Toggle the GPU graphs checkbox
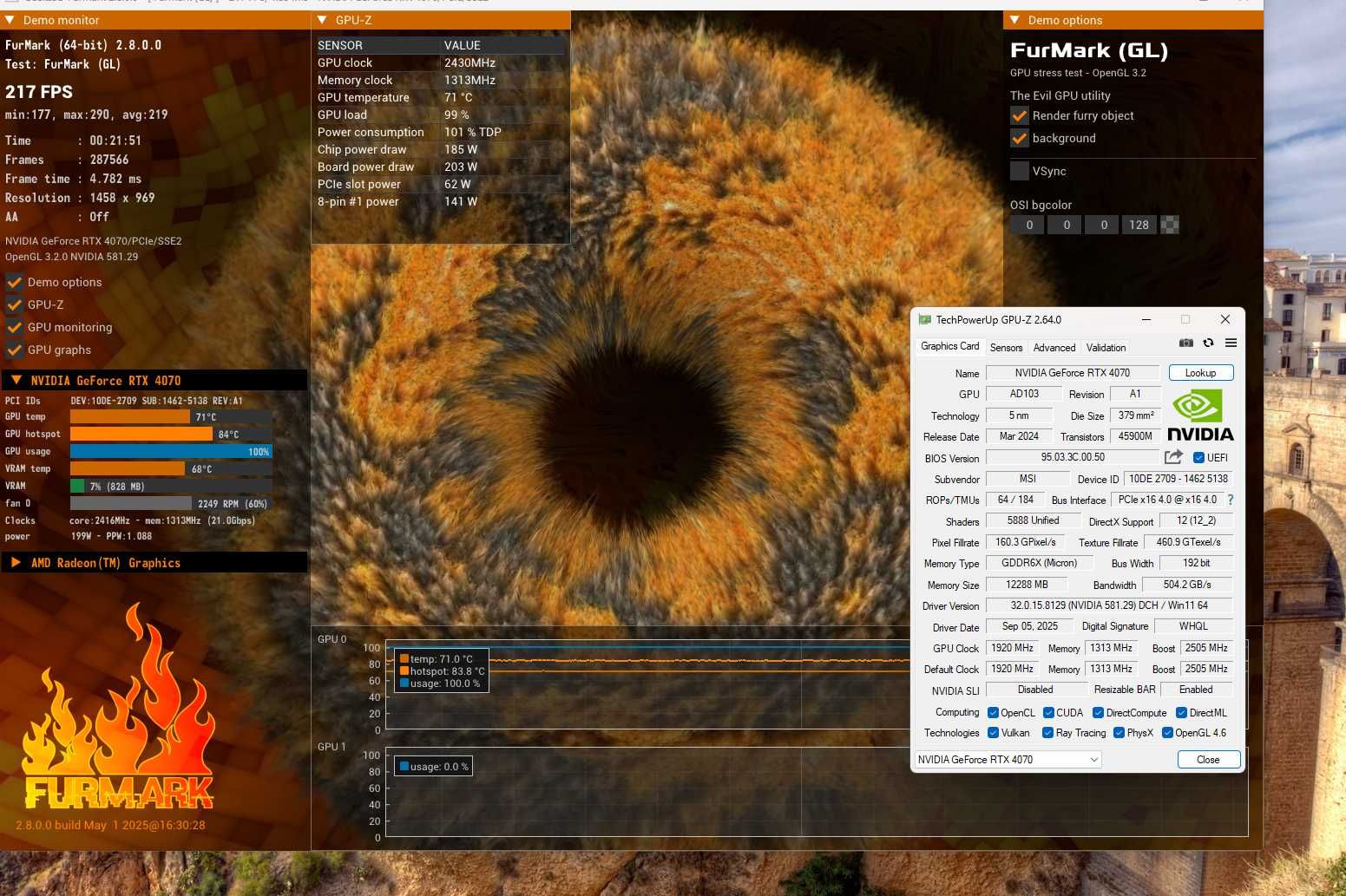Screen dimensions: 1346x896 point(14,350)
